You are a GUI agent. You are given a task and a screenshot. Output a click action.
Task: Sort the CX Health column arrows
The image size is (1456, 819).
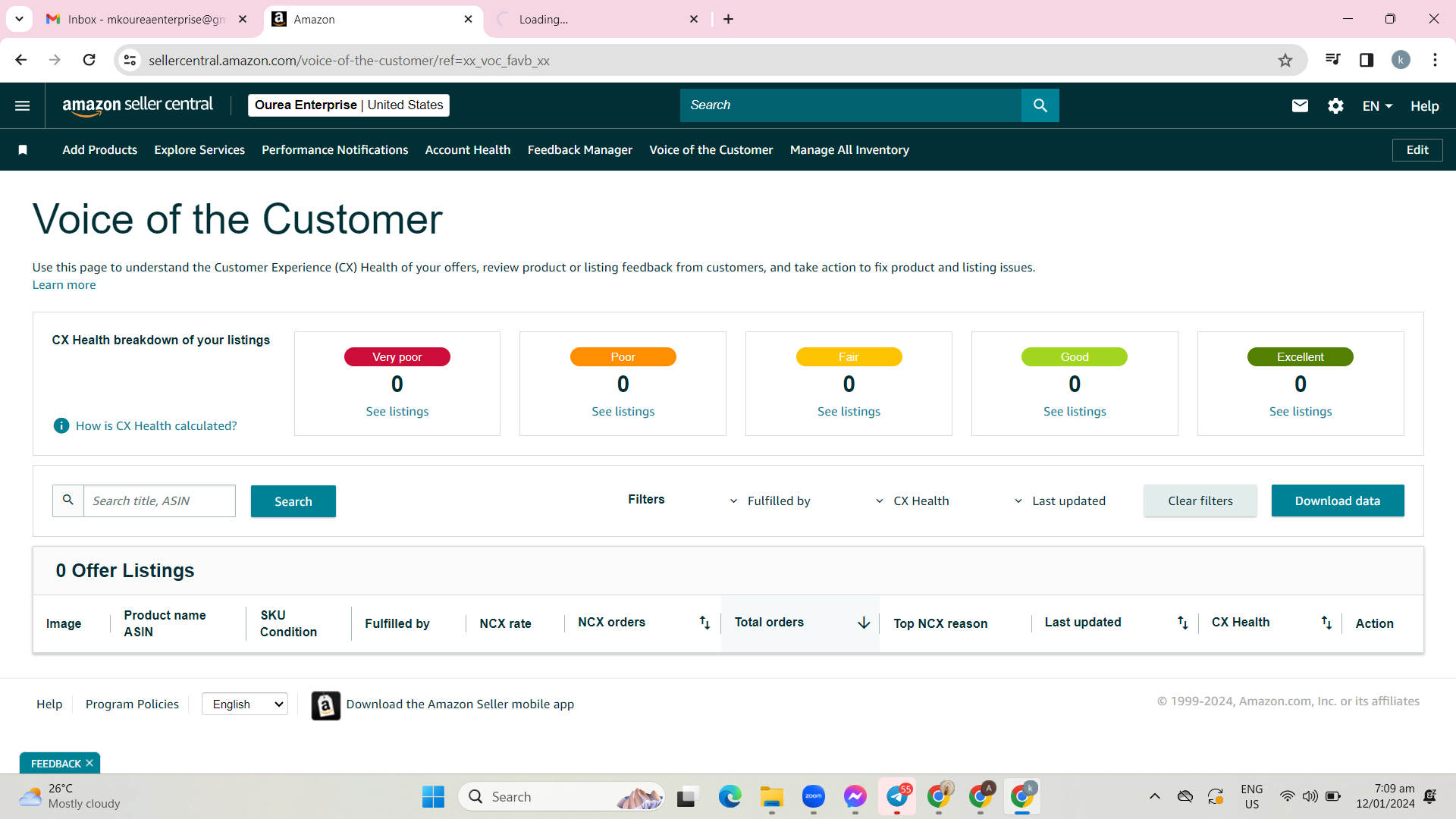tap(1326, 623)
